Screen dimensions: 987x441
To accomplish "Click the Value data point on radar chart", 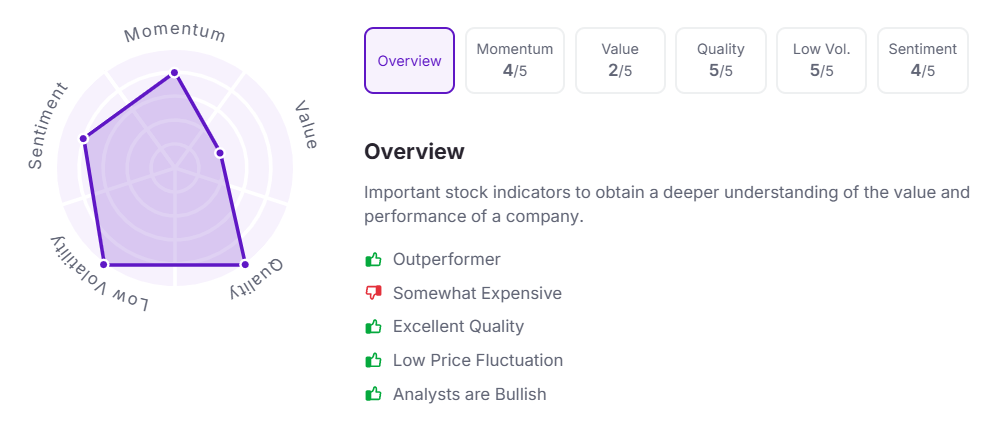I will [x=220, y=153].
